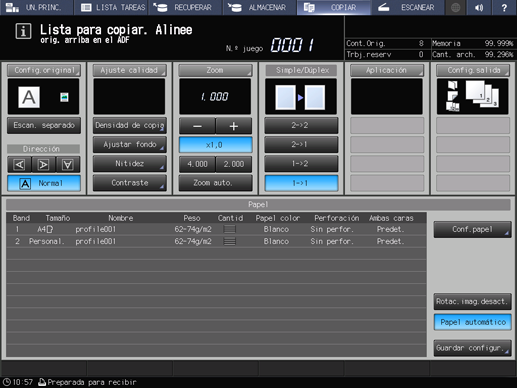Click tray 1 paper quantity indicator icon
Image resolution: width=517 pixels, height=388 pixels.
pyautogui.click(x=229, y=229)
